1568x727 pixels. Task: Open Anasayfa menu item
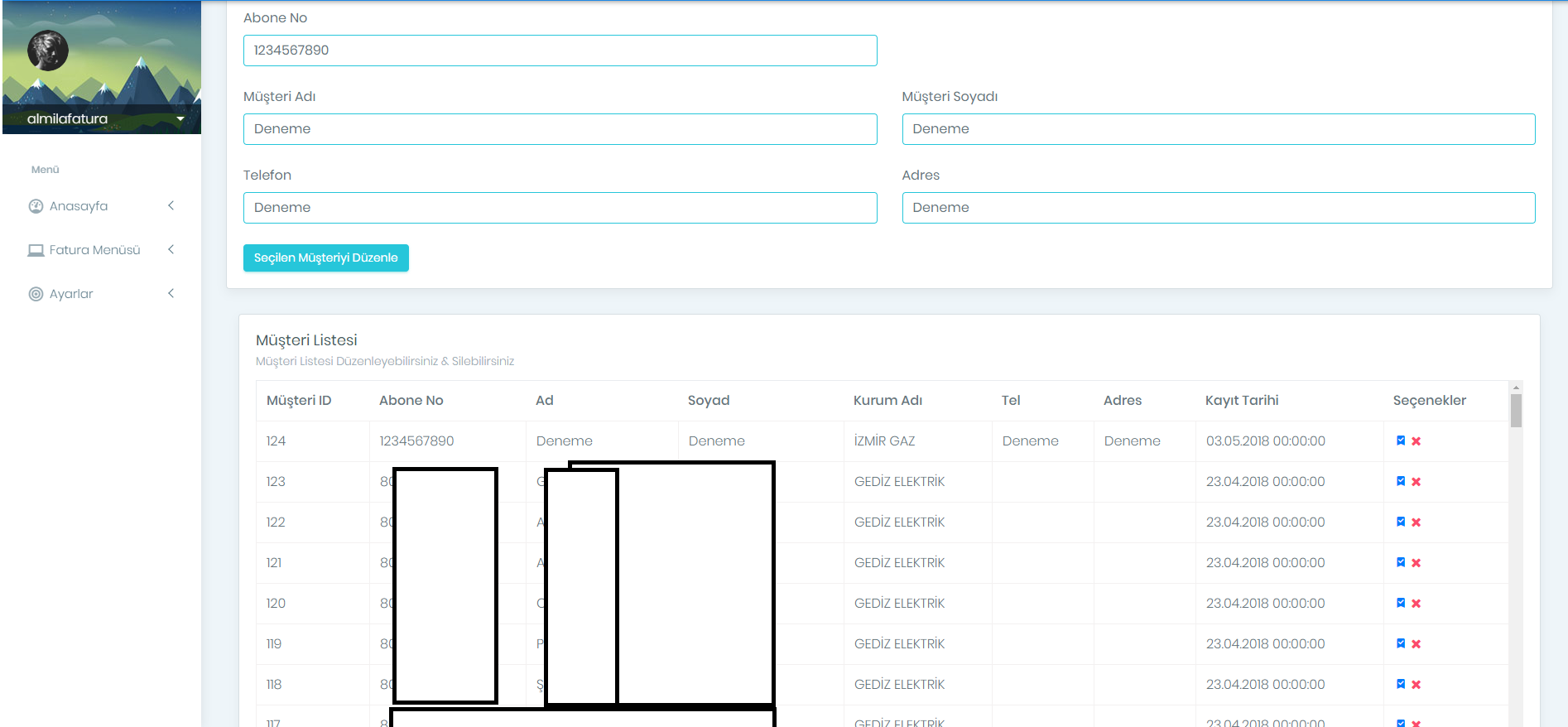pos(102,206)
